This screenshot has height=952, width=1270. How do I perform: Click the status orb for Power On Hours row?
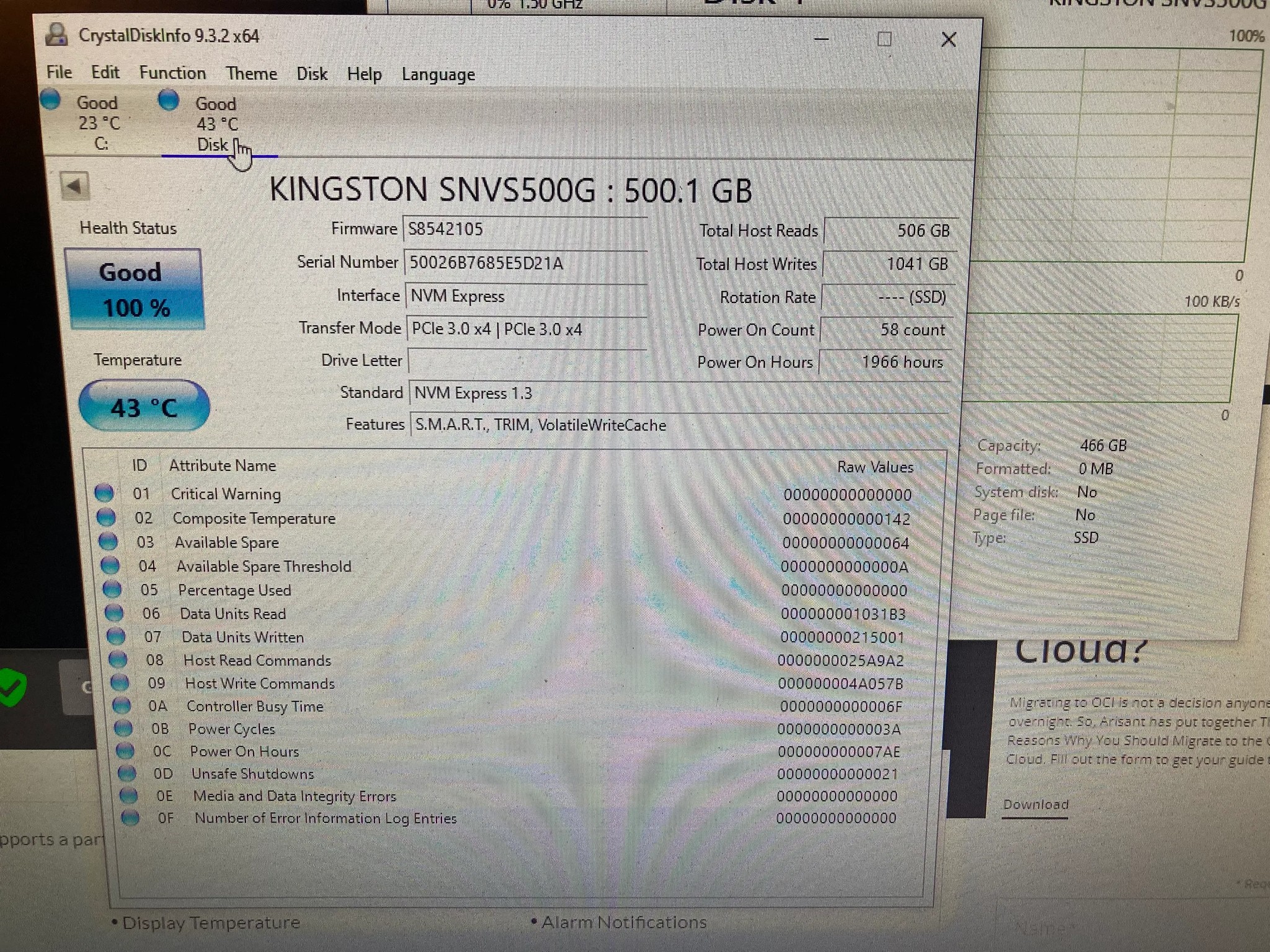[x=125, y=751]
